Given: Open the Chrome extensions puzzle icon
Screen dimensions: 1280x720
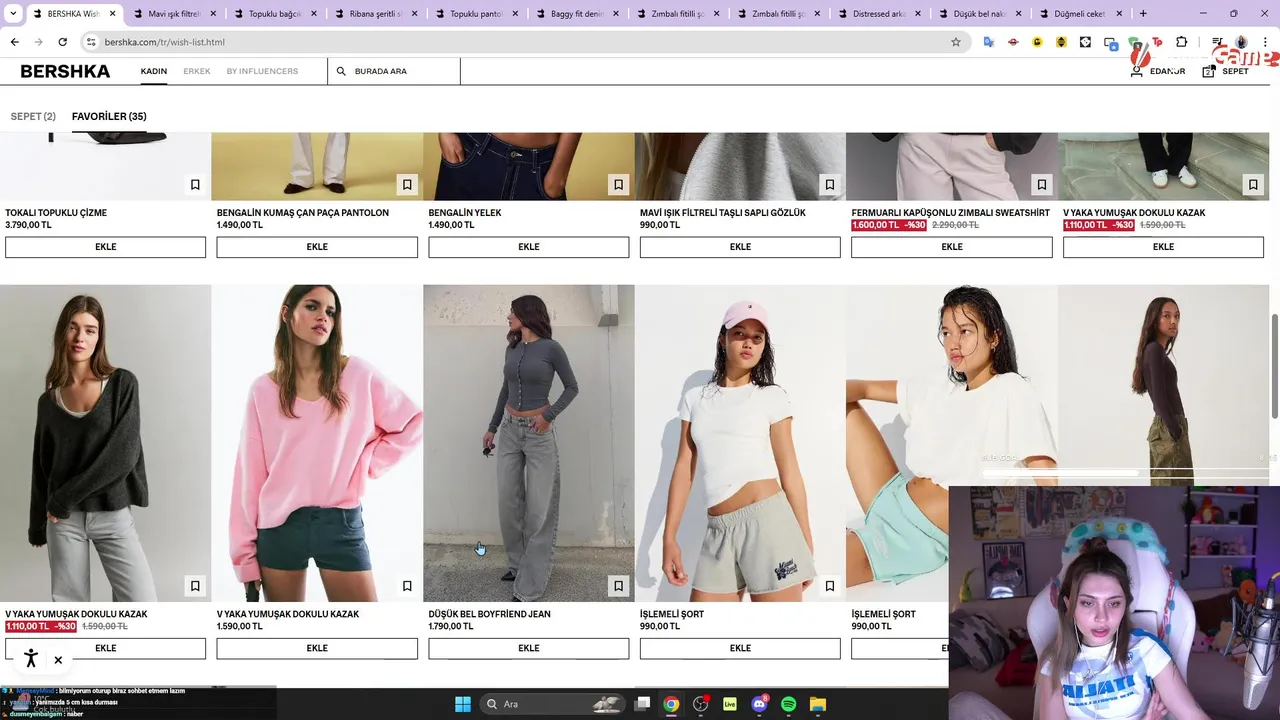Looking at the screenshot, I should (1181, 42).
